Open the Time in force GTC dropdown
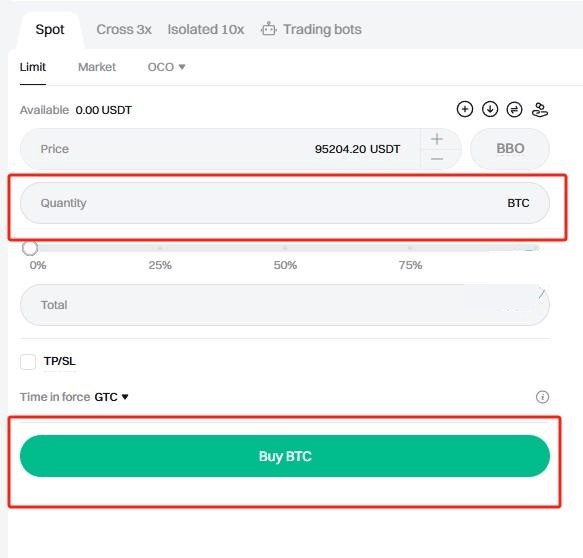583x558 pixels. (x=111, y=397)
